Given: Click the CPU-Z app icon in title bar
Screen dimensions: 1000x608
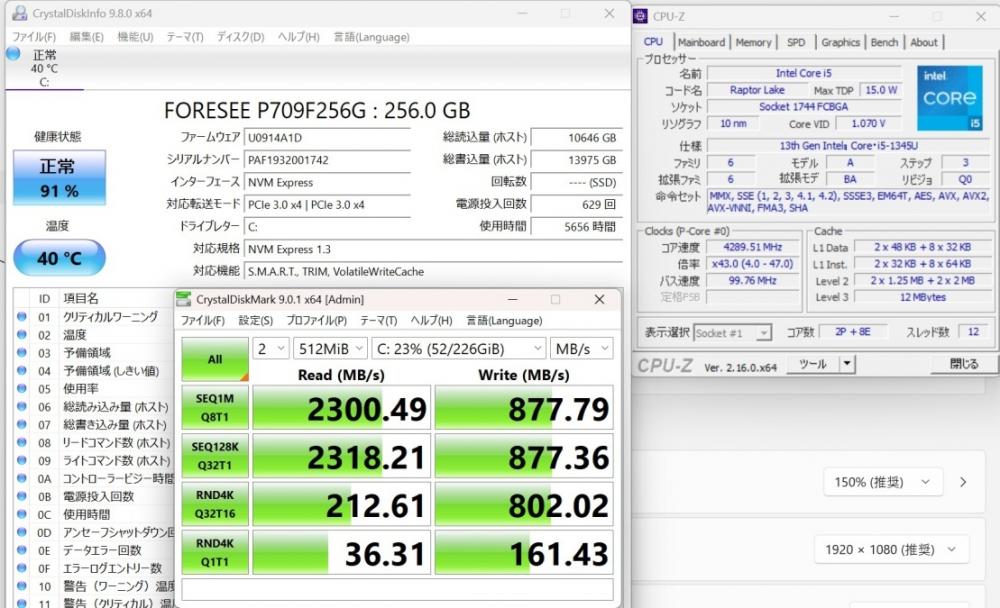Looking at the screenshot, I should pyautogui.click(x=640, y=16).
